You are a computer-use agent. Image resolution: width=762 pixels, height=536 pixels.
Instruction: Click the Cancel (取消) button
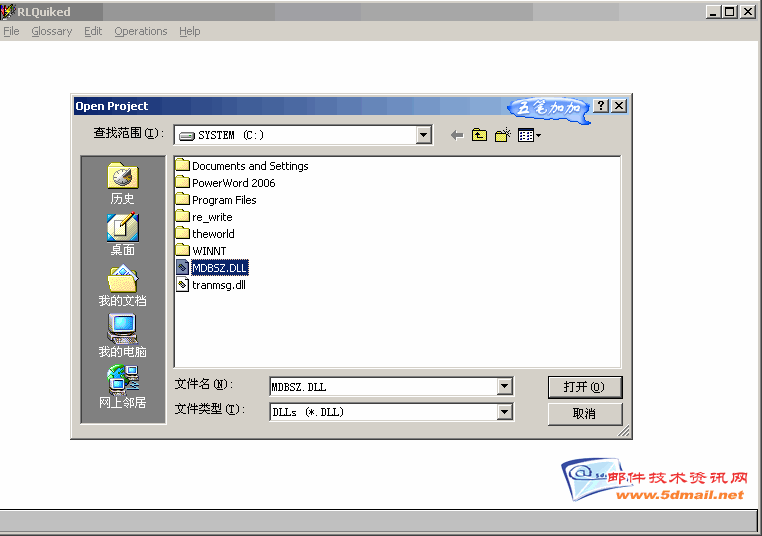[585, 413]
